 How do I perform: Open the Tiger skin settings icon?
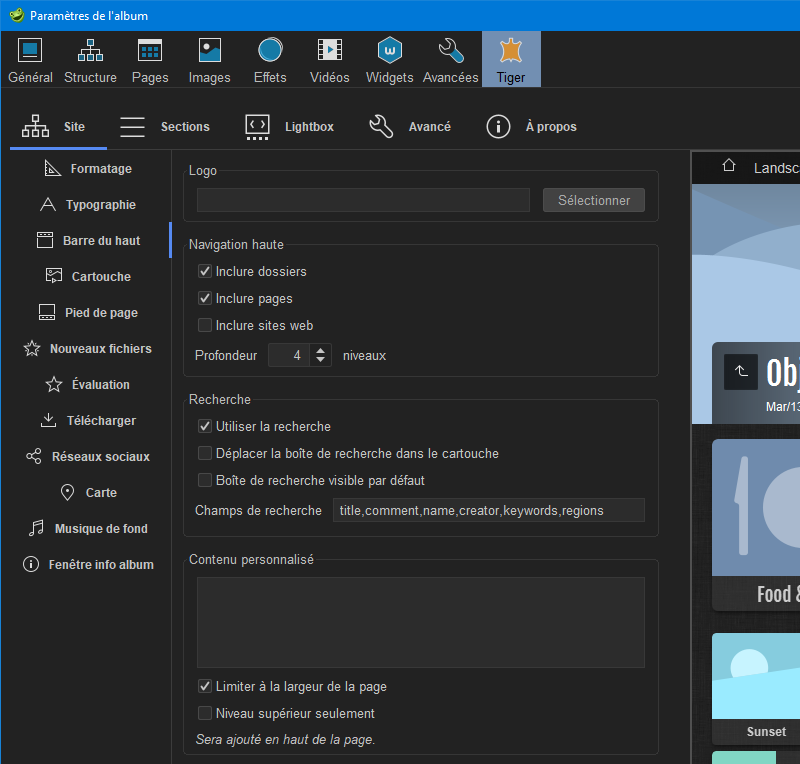(x=511, y=59)
